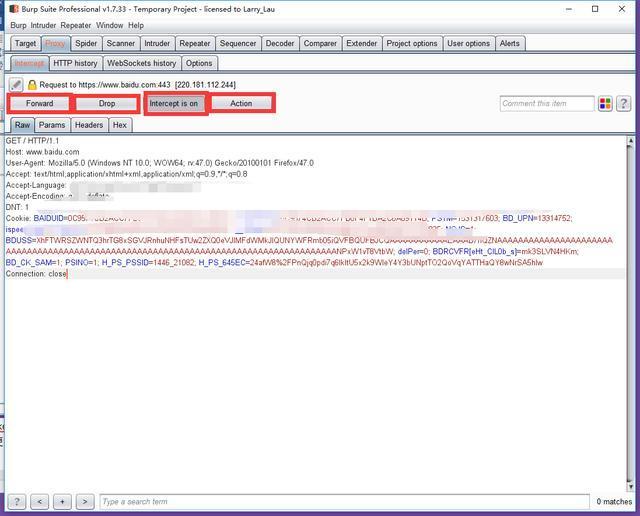The width and height of the screenshot is (640, 516).
Task: Switch to the Sequencer tab
Action: [238, 43]
